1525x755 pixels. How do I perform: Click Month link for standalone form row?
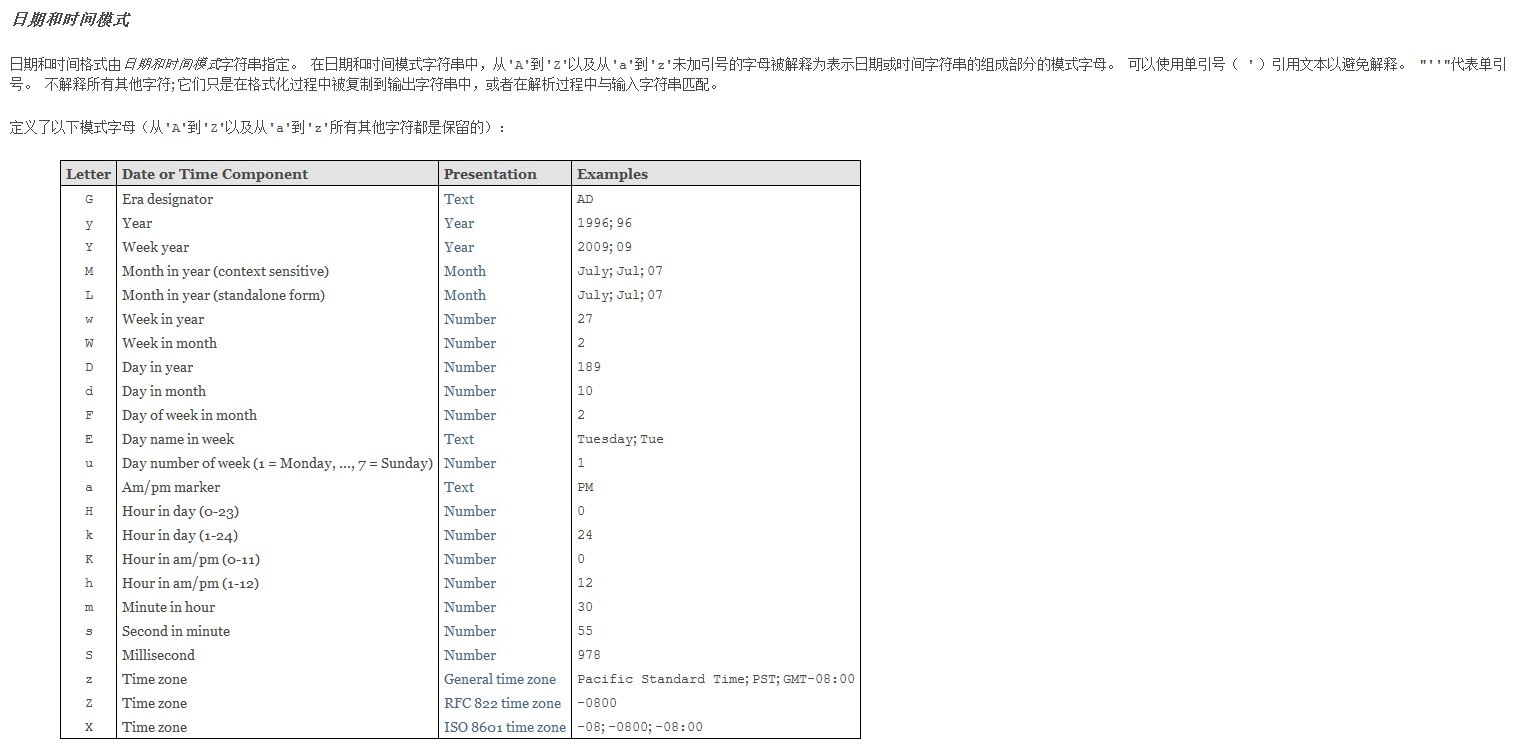pos(465,295)
